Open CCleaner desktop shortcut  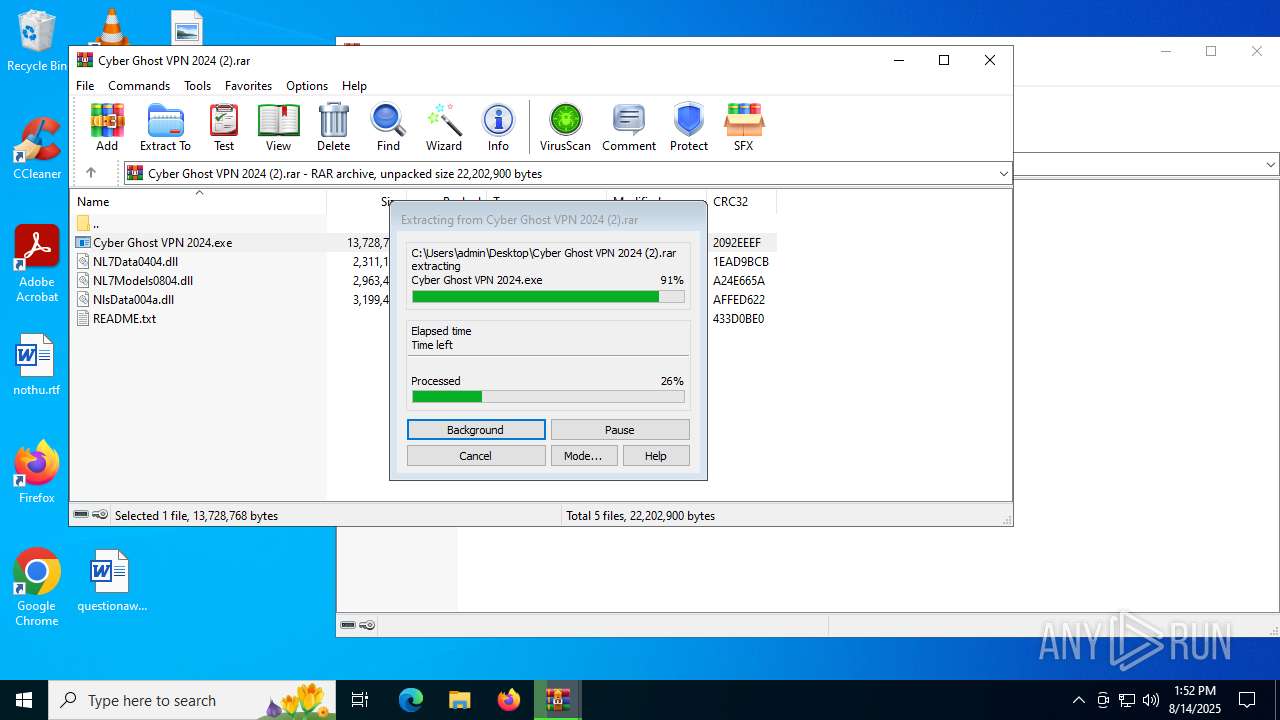pyautogui.click(x=37, y=148)
